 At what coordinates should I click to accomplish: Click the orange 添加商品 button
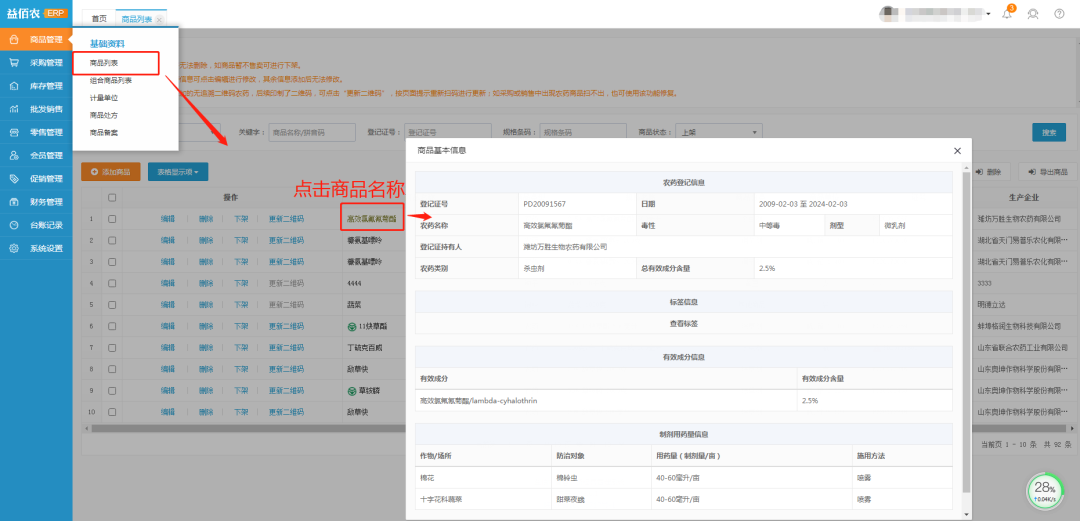110,172
